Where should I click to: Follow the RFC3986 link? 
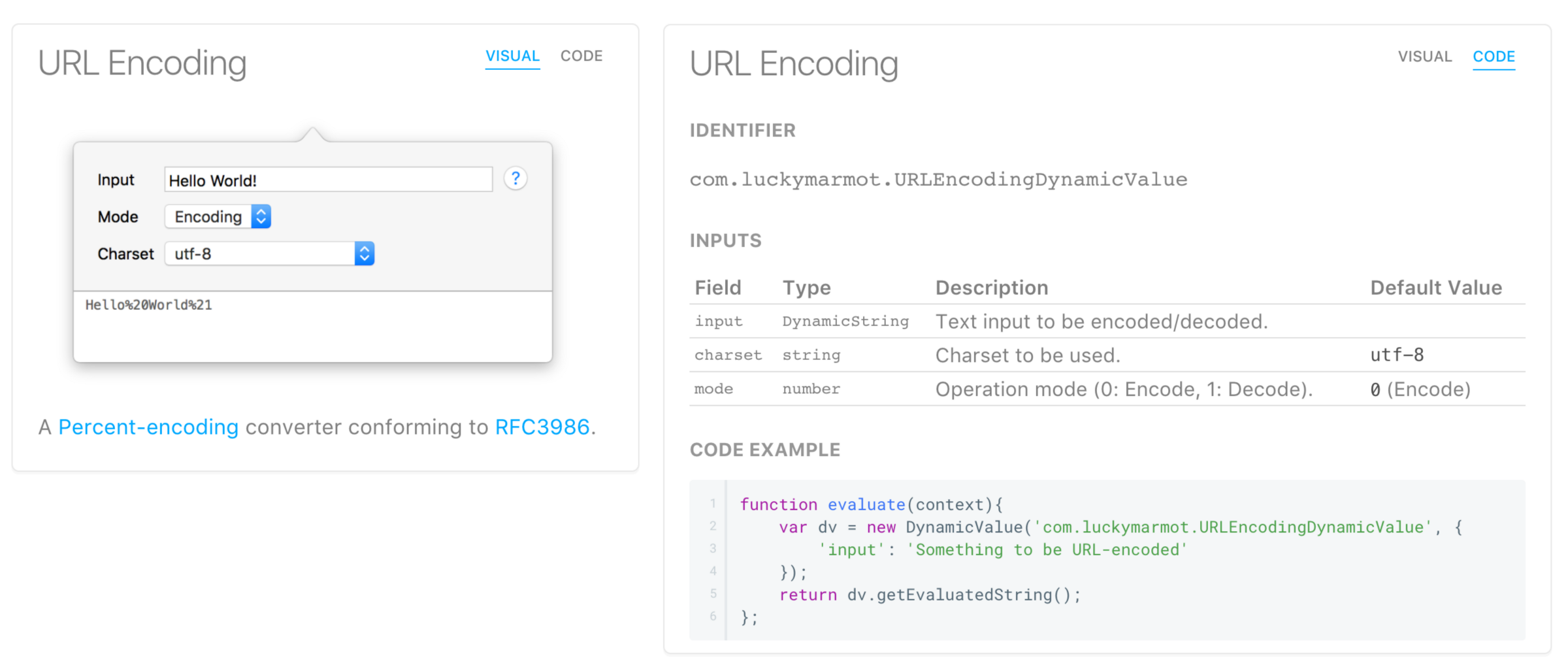tap(542, 427)
